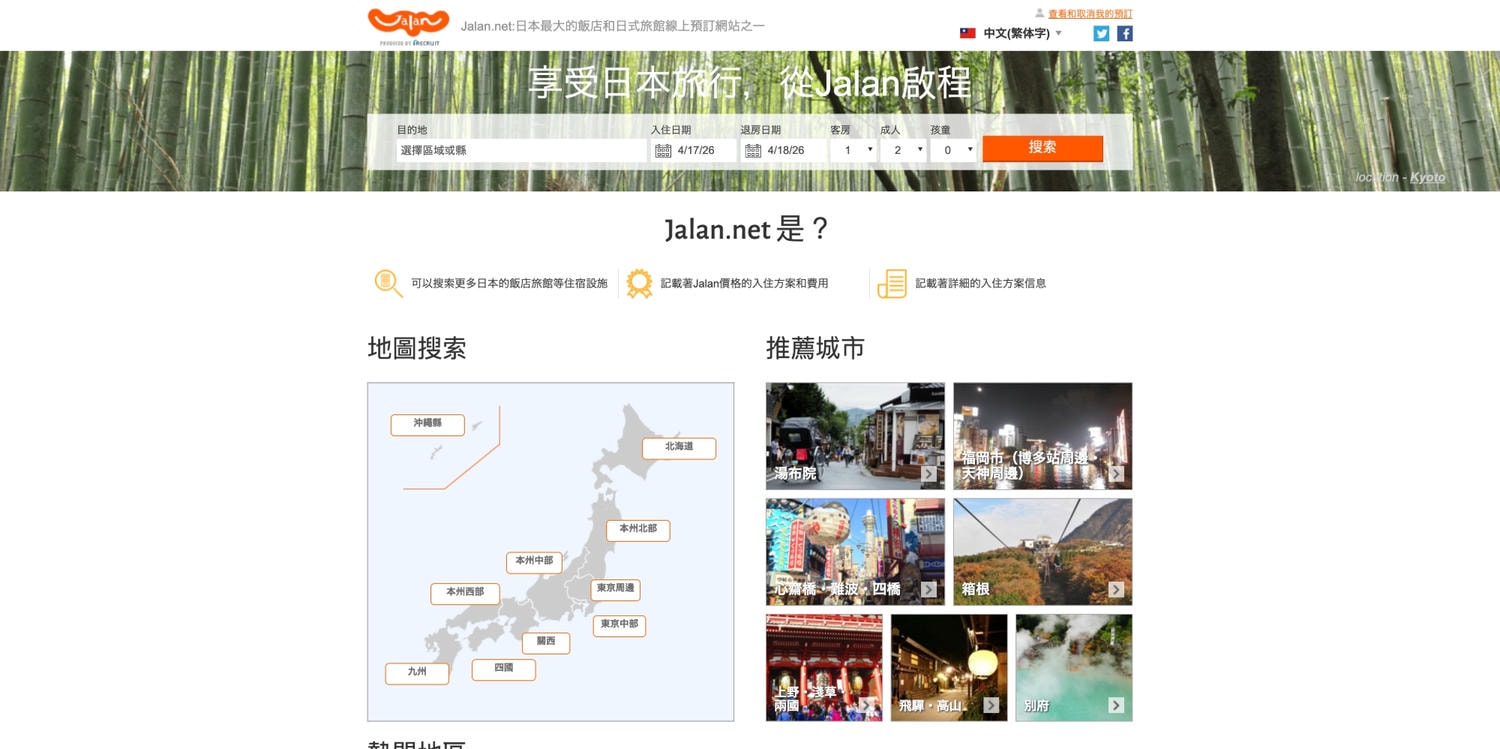The height and width of the screenshot is (749, 1500).
Task: Click arrow icon on 箱根 card
Action: (x=1116, y=590)
